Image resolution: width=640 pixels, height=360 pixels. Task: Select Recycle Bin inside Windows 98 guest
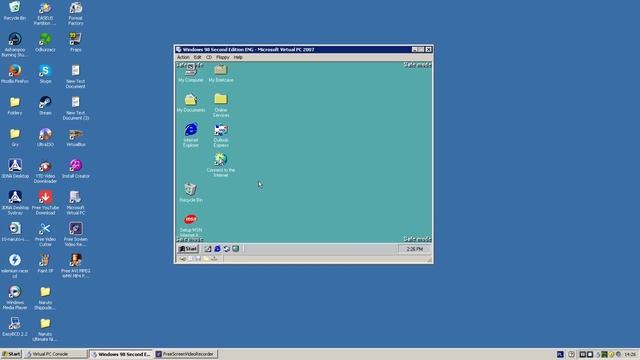(x=191, y=193)
